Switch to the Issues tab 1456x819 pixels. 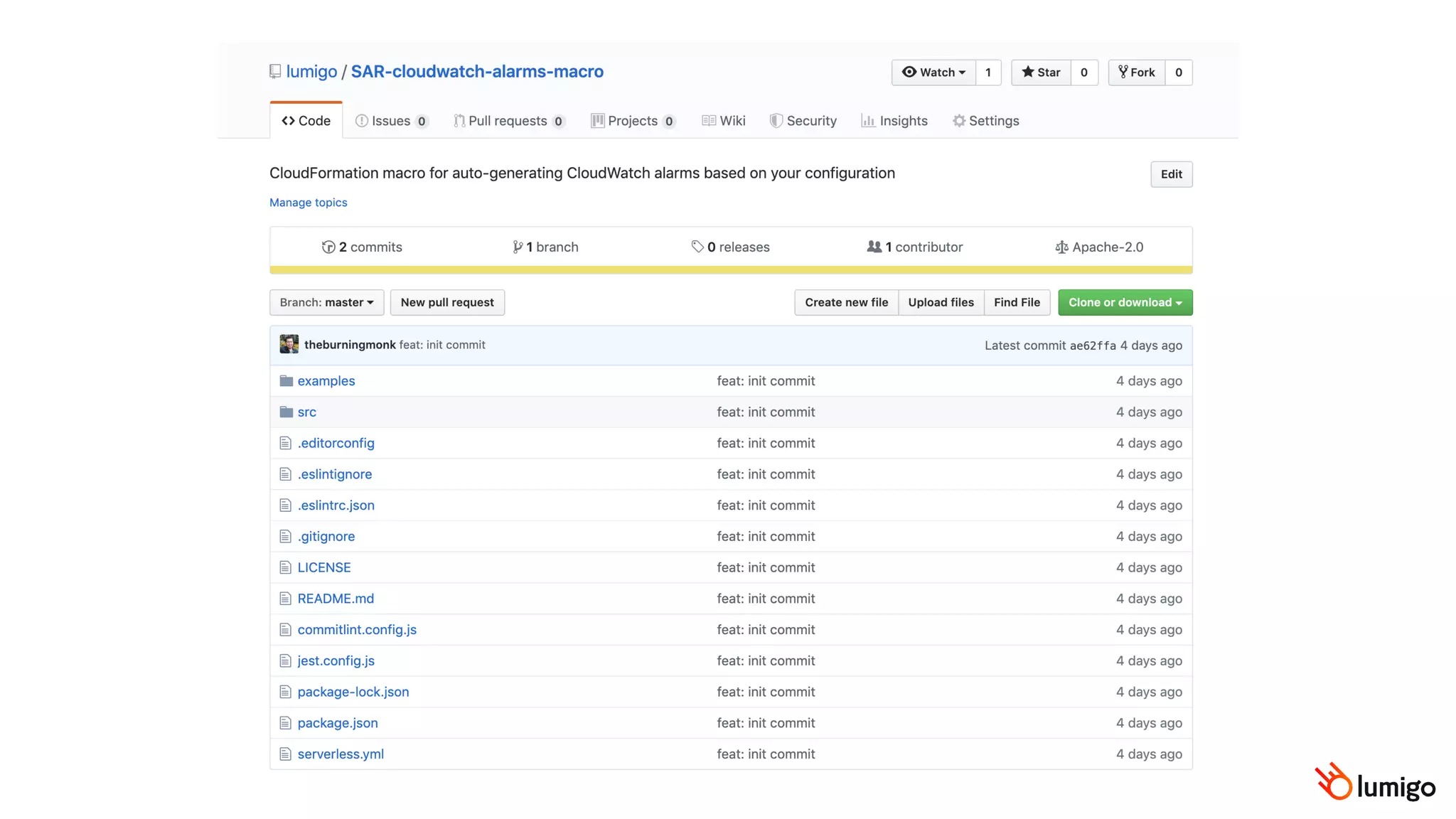pos(390,121)
